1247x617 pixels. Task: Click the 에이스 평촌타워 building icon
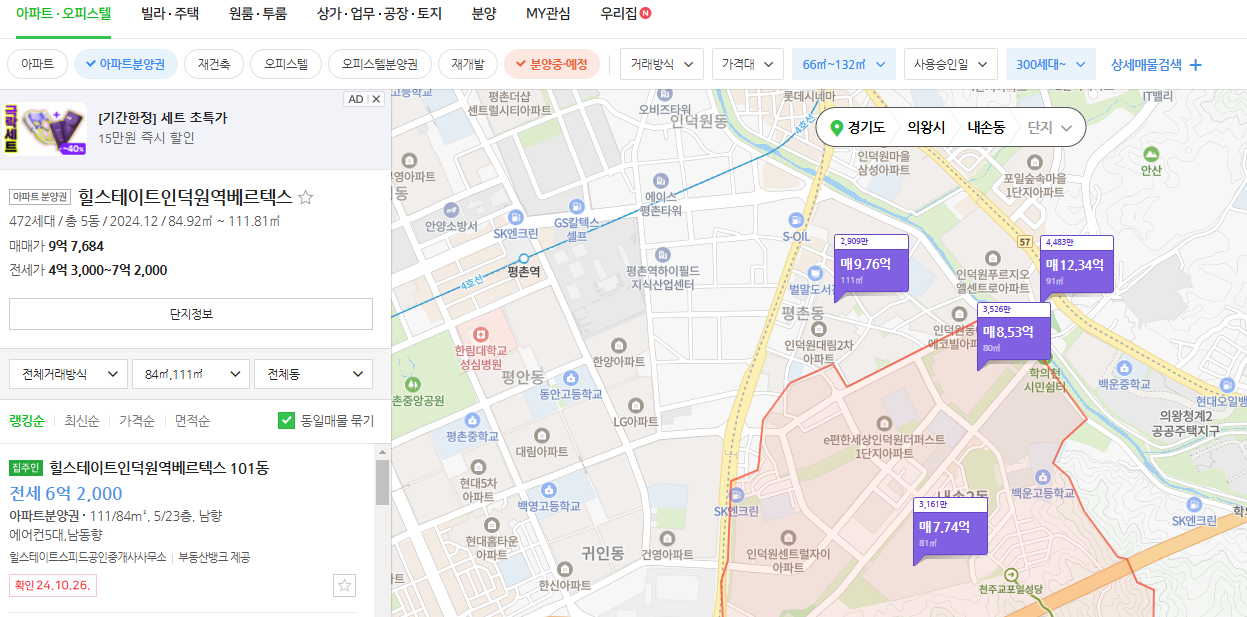tap(661, 179)
